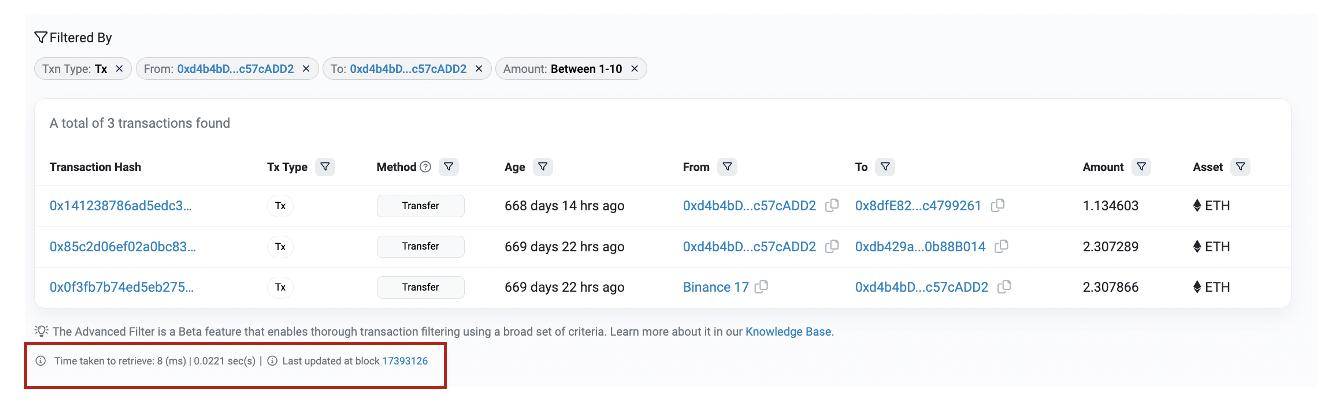Copy the 0x8dfE82...c4799261 address

click(998, 206)
